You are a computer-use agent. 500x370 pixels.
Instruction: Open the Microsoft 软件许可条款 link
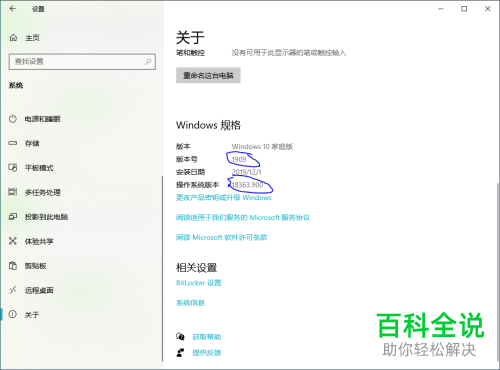point(222,237)
